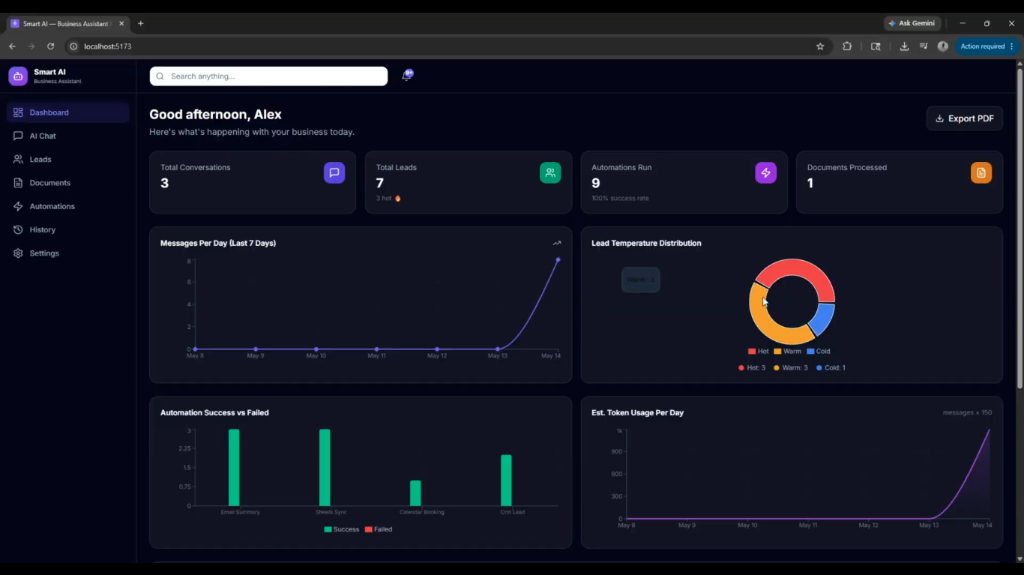Click the blue Cold donut segment

(x=824, y=318)
